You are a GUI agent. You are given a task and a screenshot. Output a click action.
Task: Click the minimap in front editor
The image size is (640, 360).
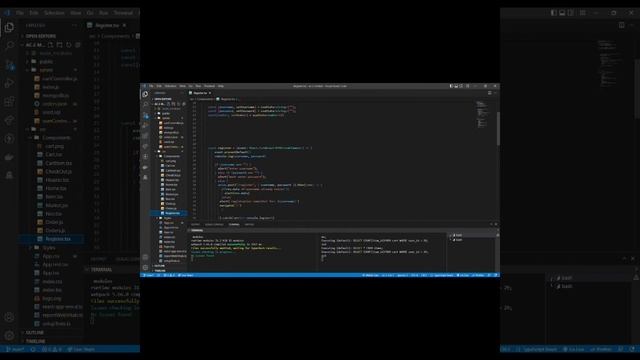click(482, 114)
